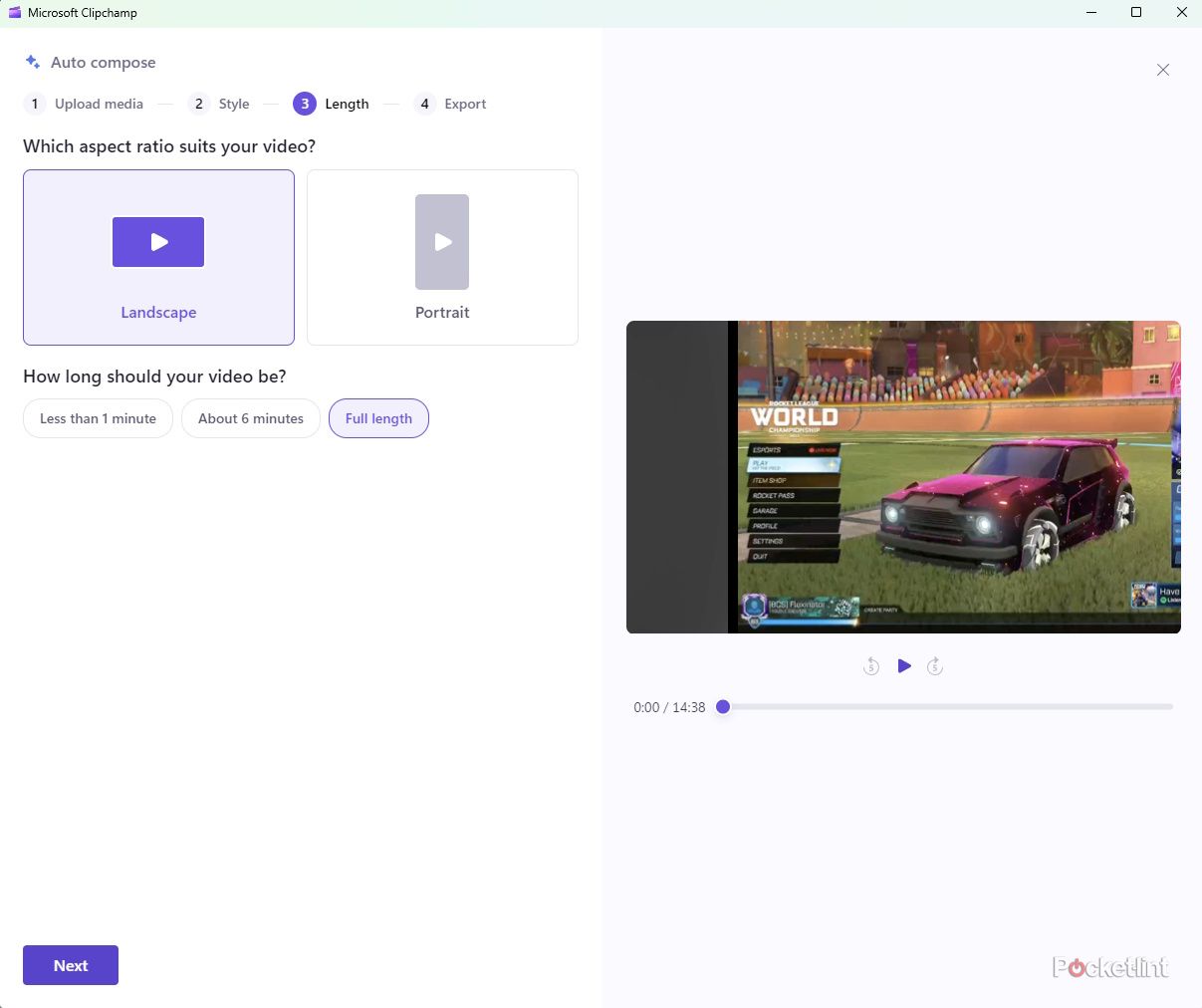Select the Portrait aspect ratio card
Screen dimensions: 1202x1008
[x=442, y=257]
